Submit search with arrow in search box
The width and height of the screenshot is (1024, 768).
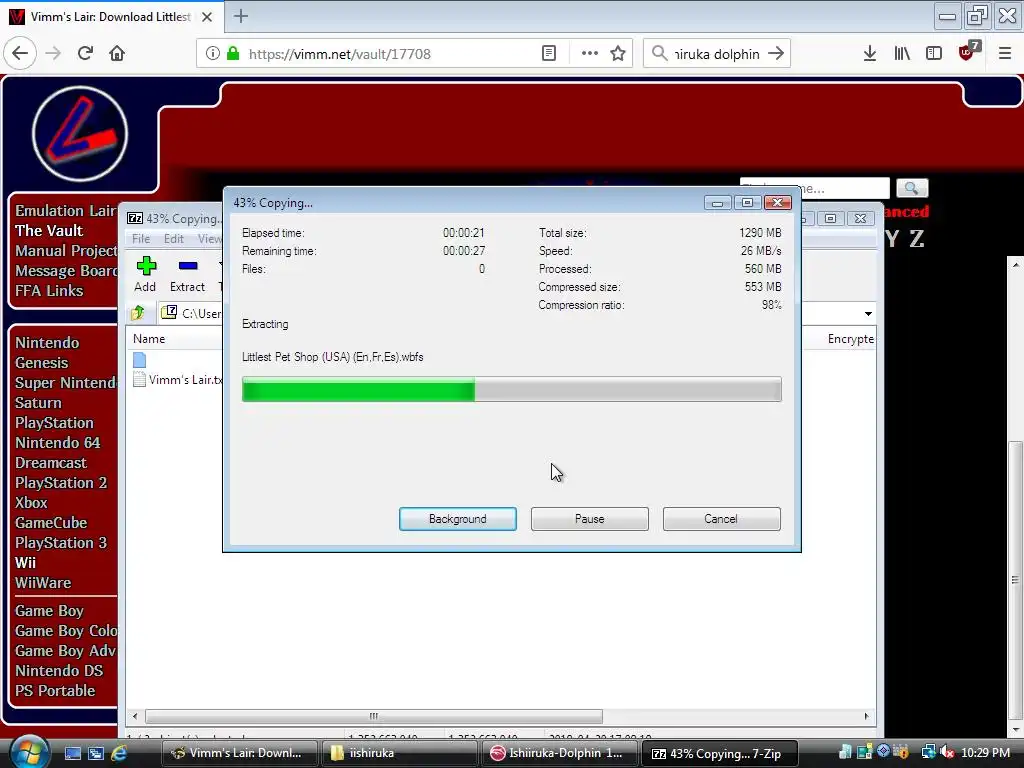pyautogui.click(x=776, y=54)
